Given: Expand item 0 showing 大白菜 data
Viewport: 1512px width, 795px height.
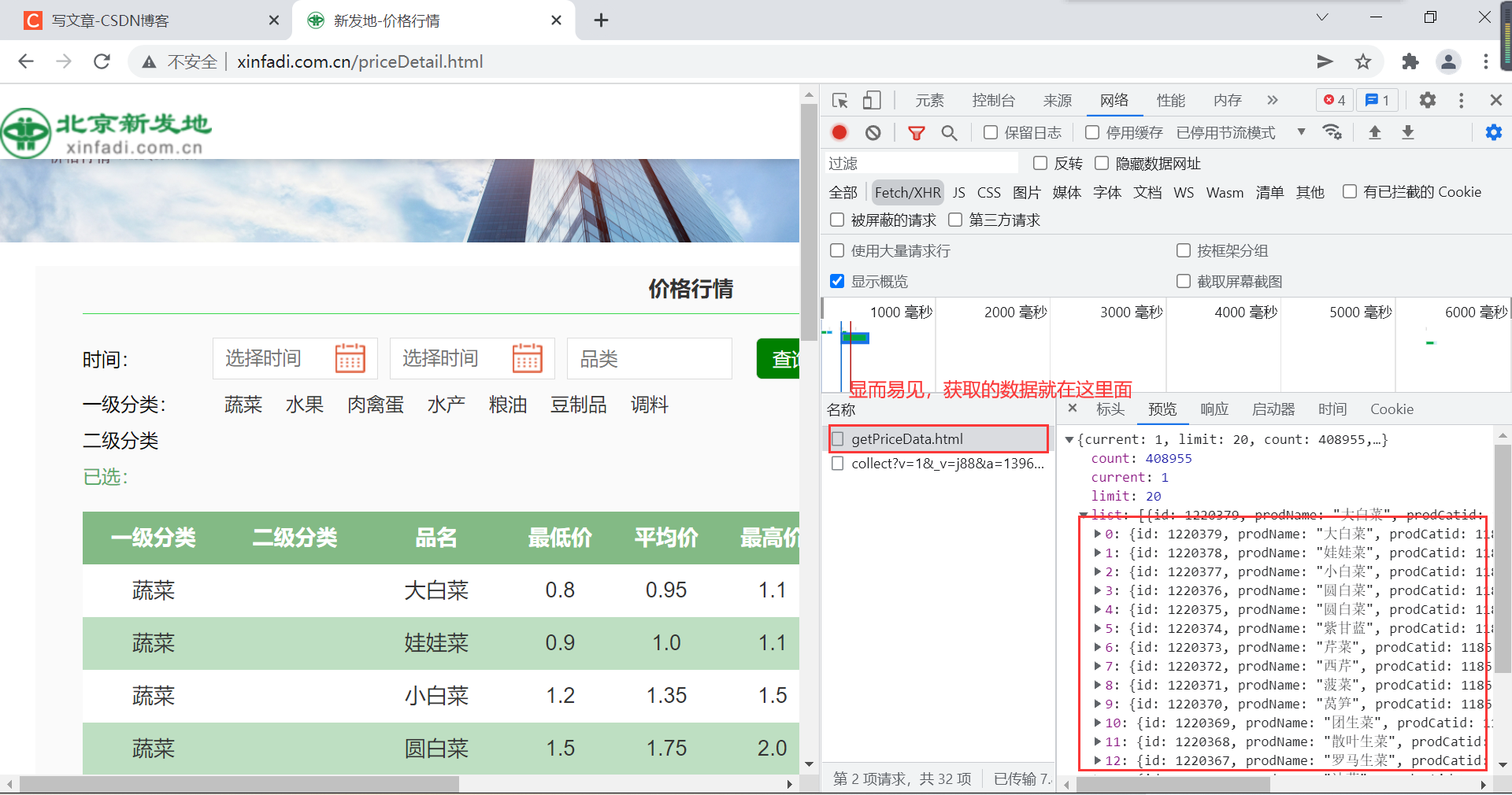Looking at the screenshot, I should tap(1096, 534).
